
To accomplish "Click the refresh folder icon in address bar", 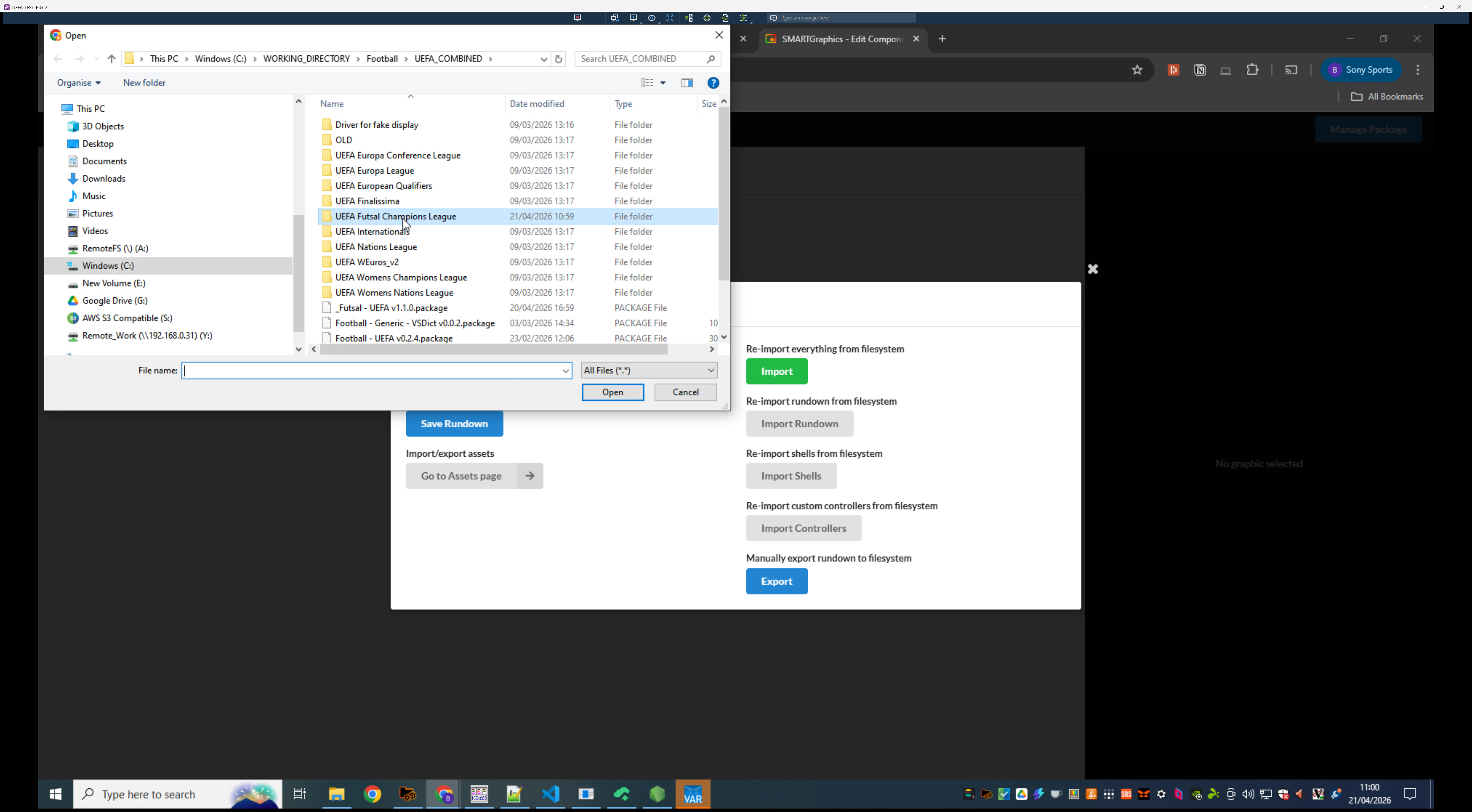I will [558, 59].
